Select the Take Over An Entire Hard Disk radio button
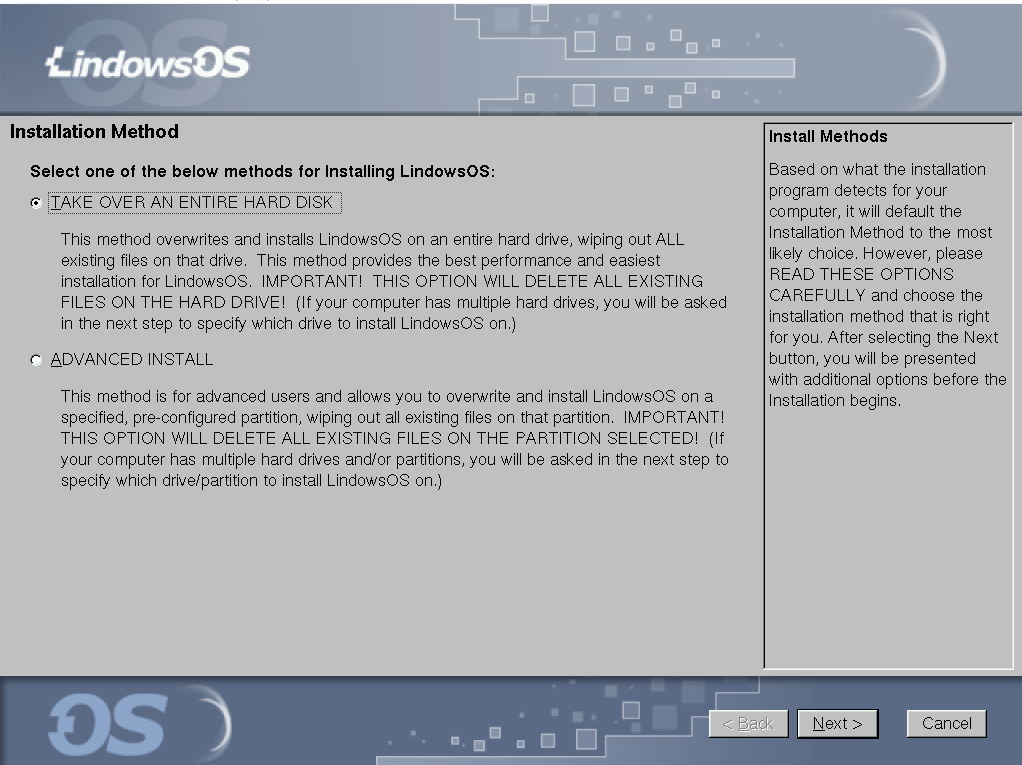Image resolution: width=1022 pixels, height=765 pixels. click(x=36, y=203)
